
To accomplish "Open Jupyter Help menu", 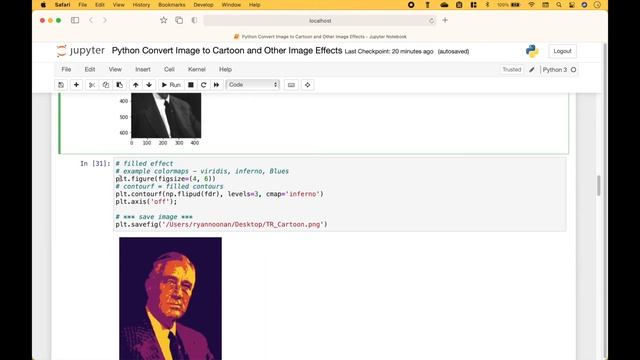I will [x=225, y=69].
